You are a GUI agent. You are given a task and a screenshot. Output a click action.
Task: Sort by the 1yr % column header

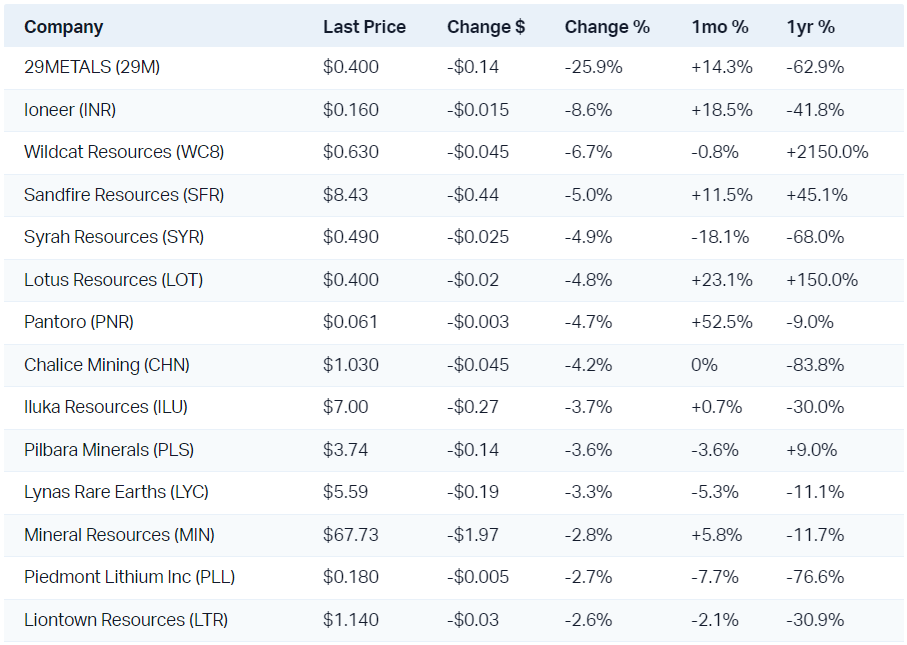point(811,27)
